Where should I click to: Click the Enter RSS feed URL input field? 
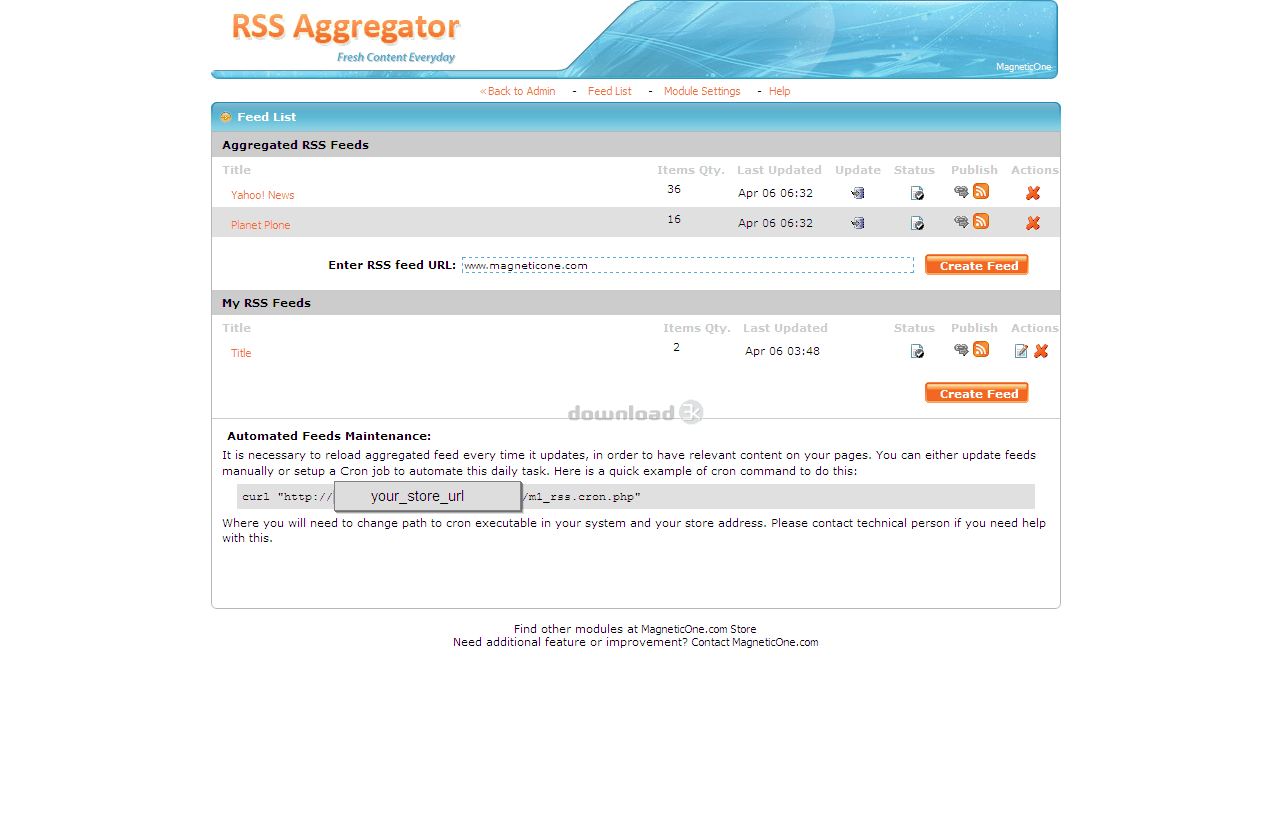[687, 265]
